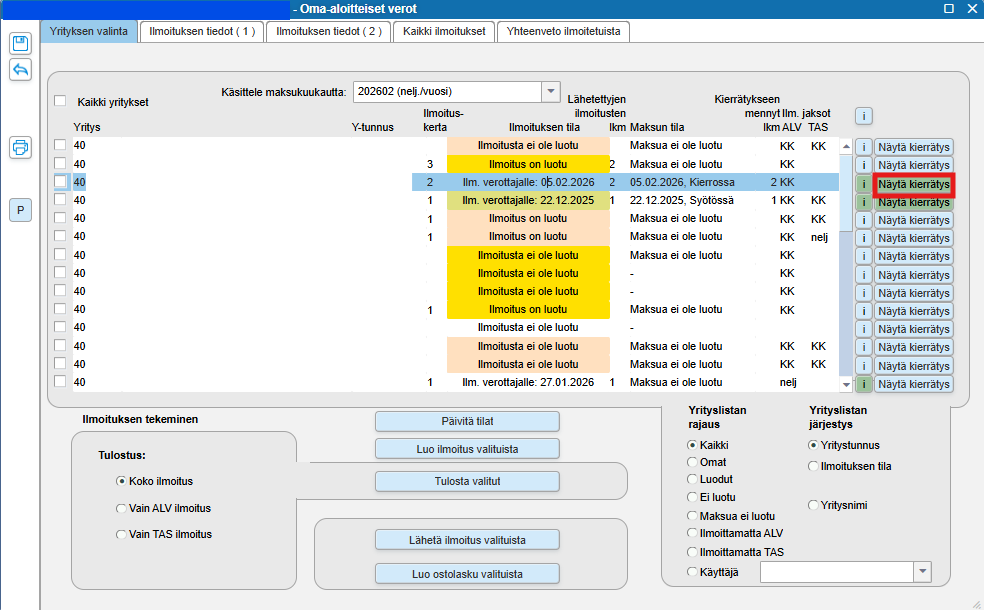This screenshot has height=610, width=984.
Task: Select Kaikki filter radio button
Action: [692, 445]
